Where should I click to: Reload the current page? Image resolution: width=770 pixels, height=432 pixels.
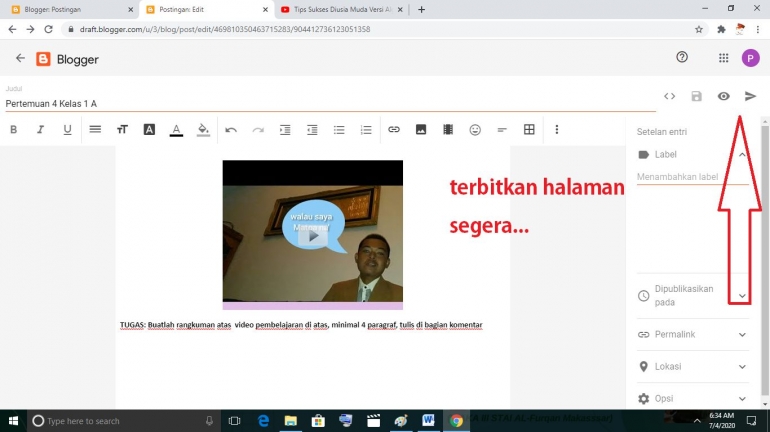pyautogui.click(x=48, y=29)
